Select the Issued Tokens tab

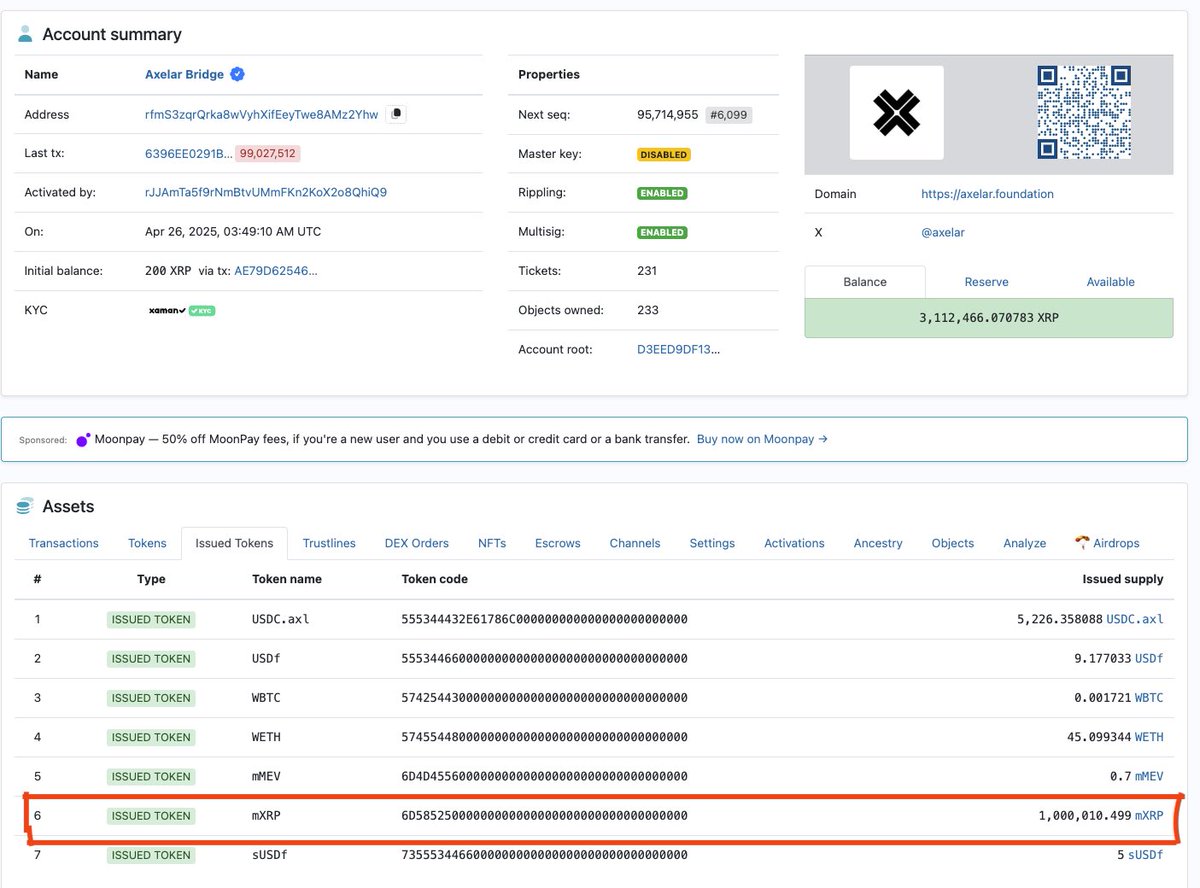(x=234, y=543)
